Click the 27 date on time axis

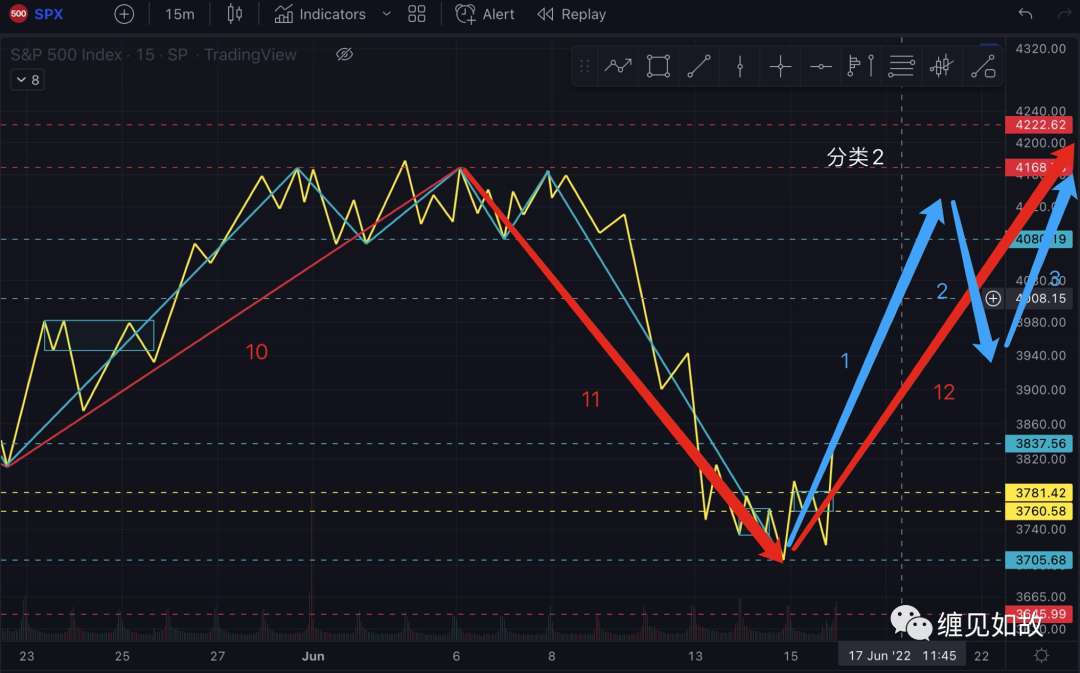coord(217,656)
